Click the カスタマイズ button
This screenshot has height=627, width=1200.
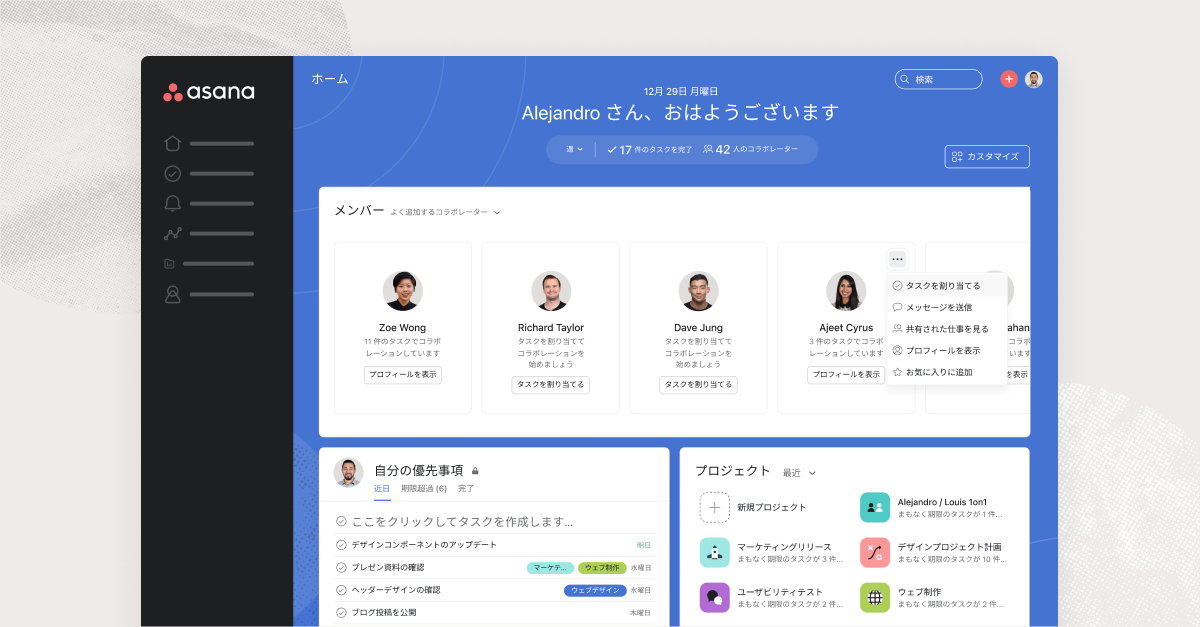pos(987,156)
